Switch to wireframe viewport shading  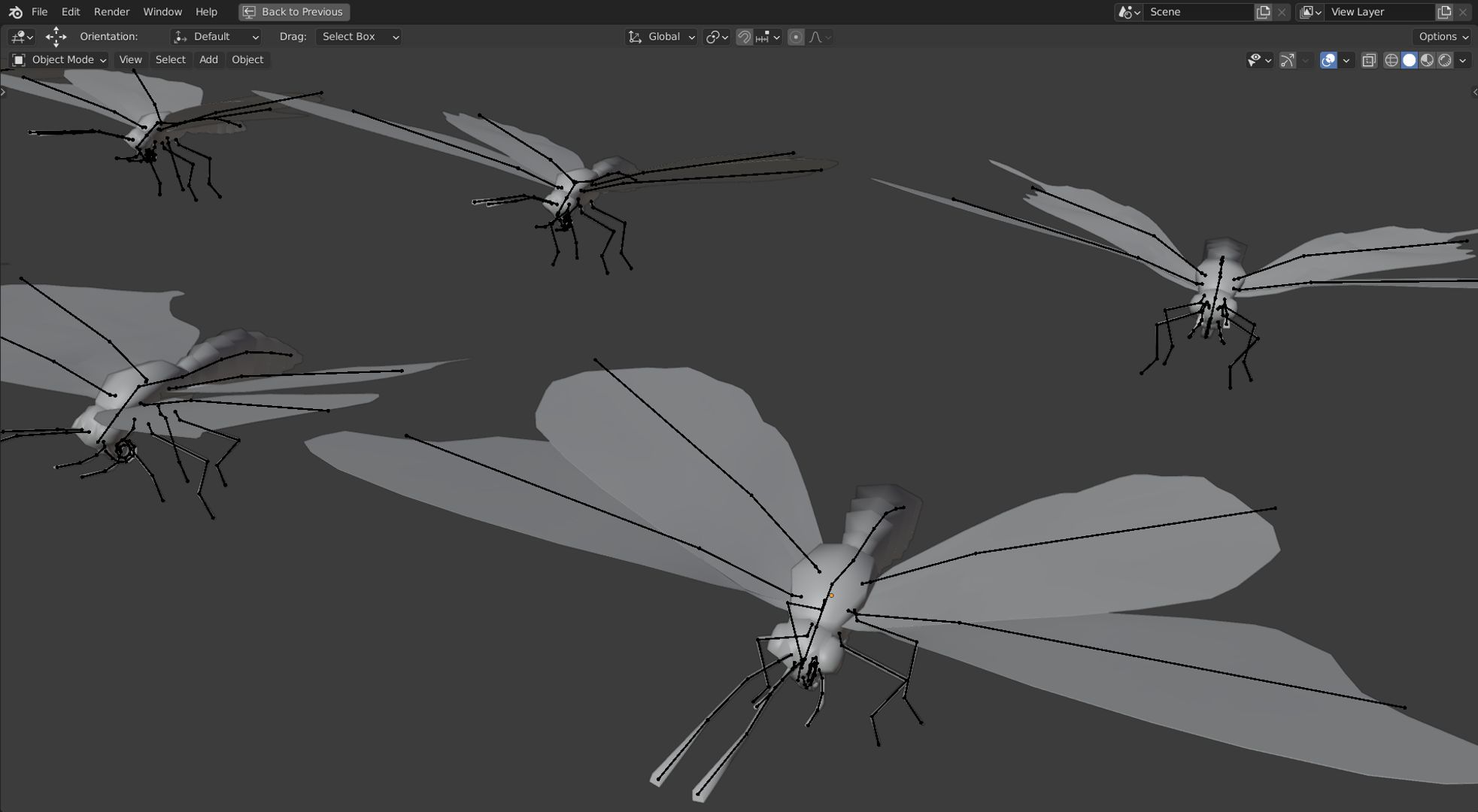(x=1391, y=60)
